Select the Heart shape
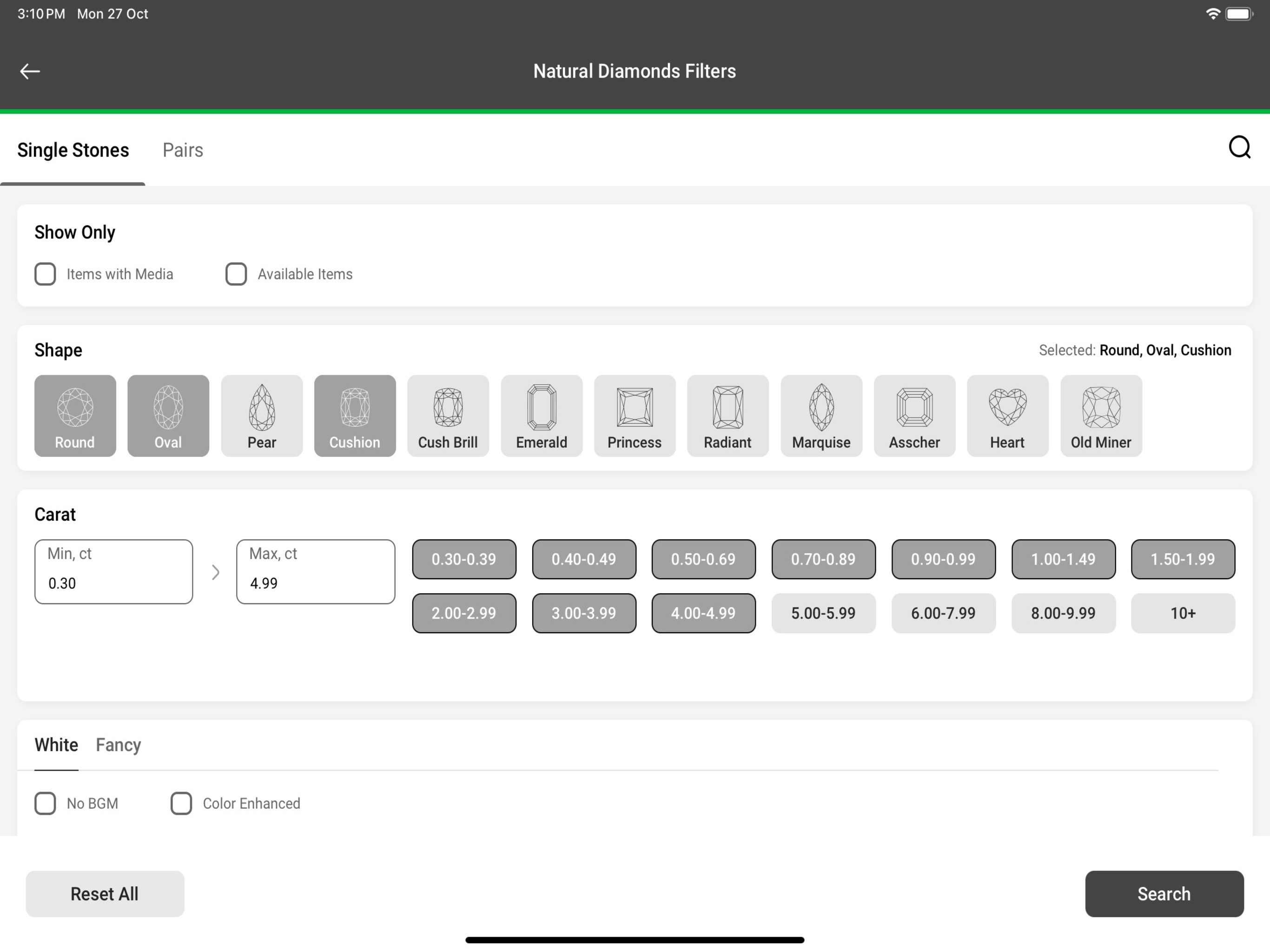1270x952 pixels. [1008, 416]
